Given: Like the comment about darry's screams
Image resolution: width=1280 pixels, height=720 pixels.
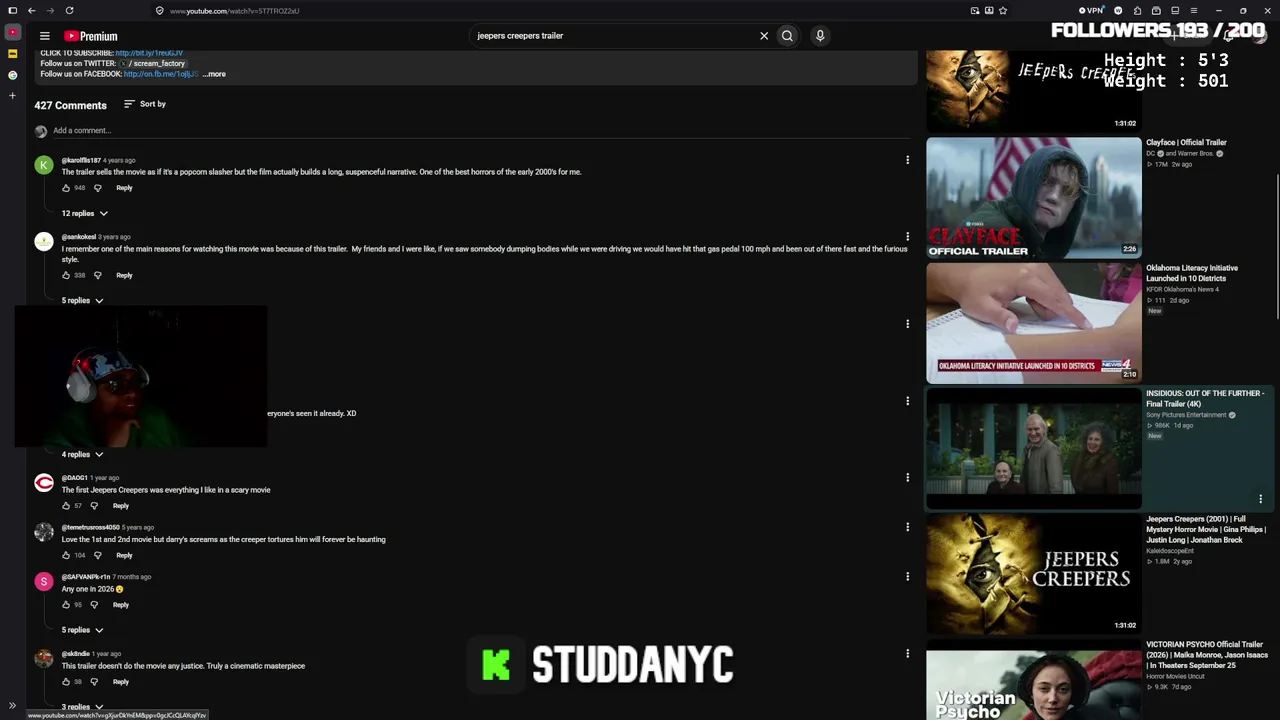Looking at the screenshot, I should point(66,555).
